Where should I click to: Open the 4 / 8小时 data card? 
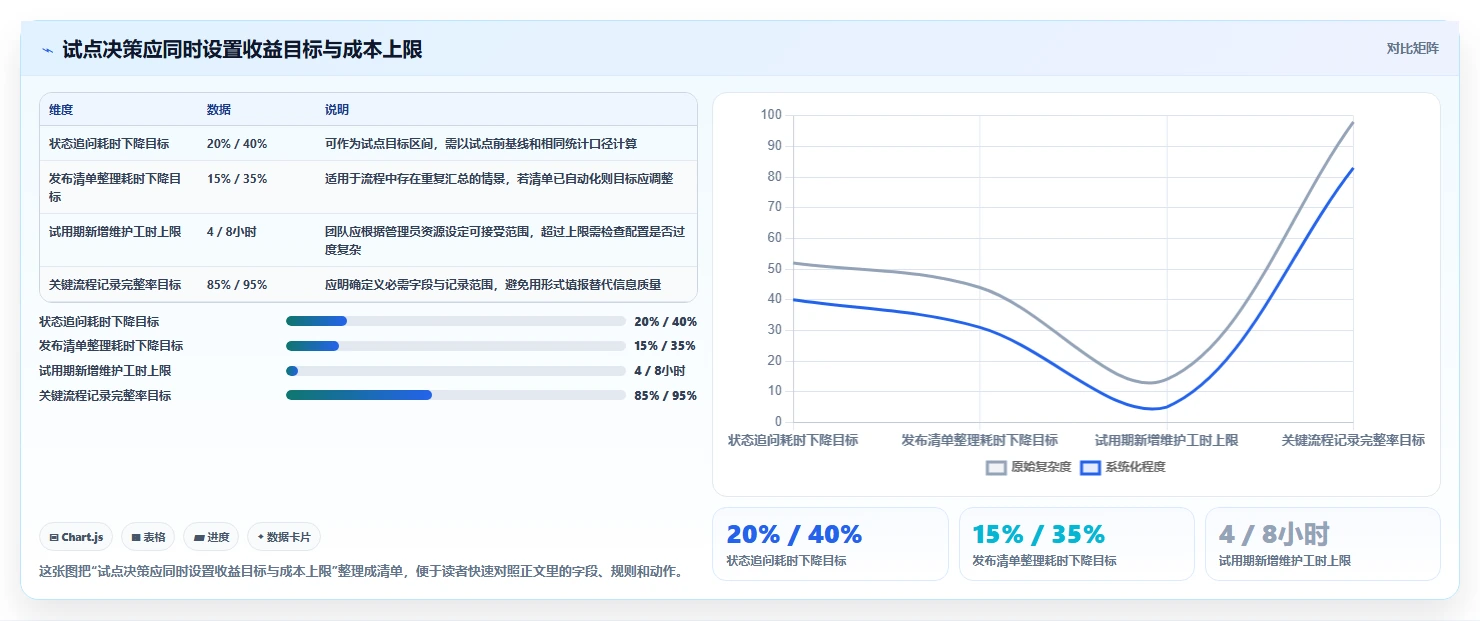pos(1322,544)
